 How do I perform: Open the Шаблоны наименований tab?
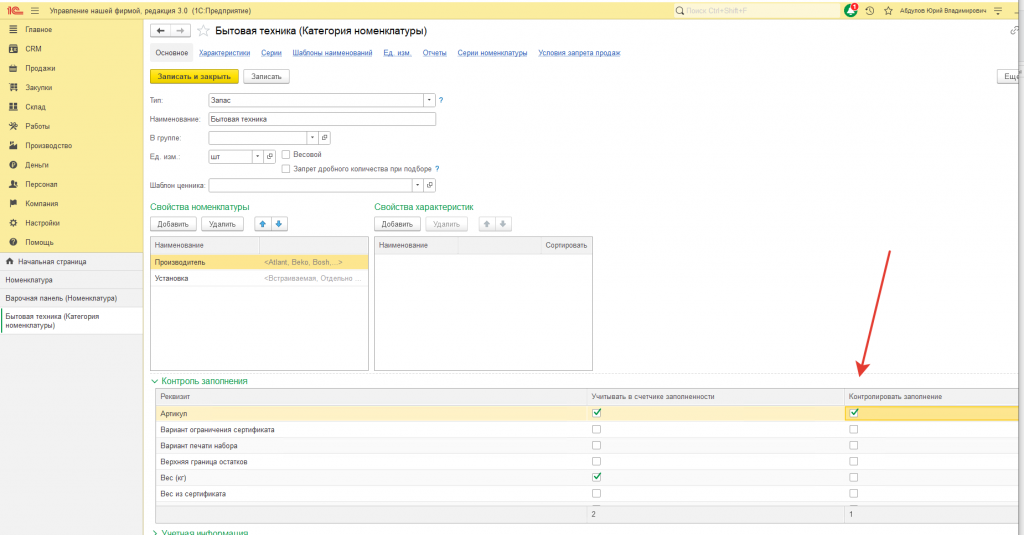pyautogui.click(x=332, y=53)
